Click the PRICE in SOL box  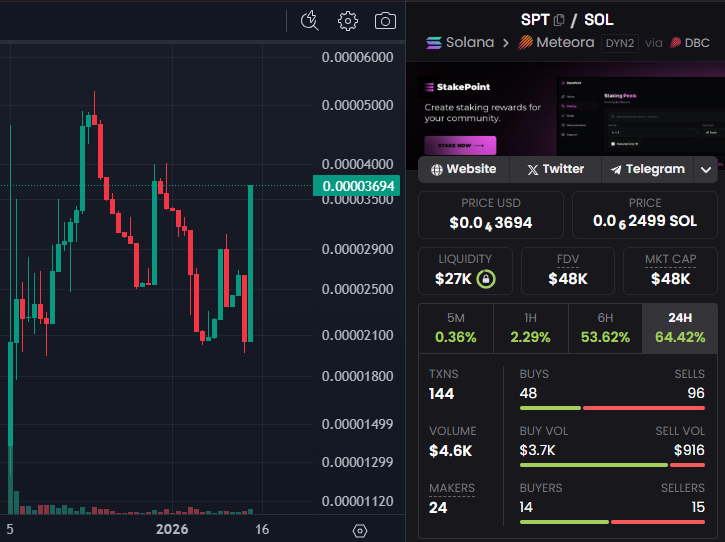pos(645,215)
